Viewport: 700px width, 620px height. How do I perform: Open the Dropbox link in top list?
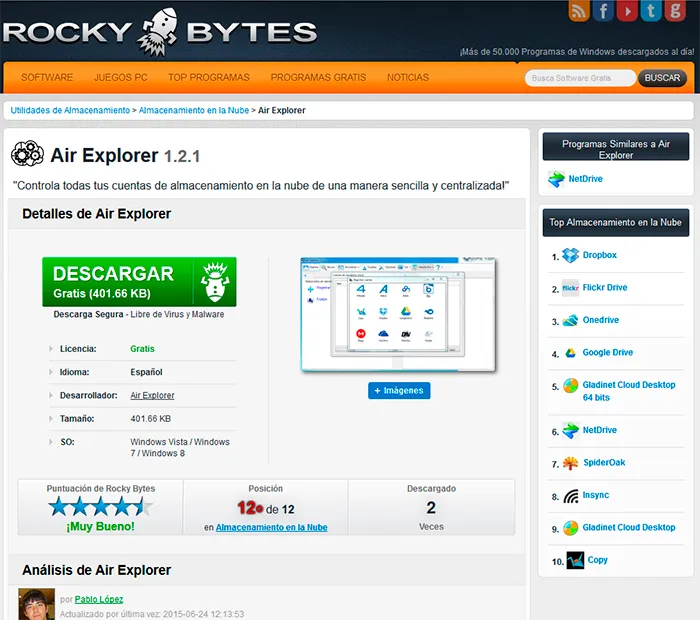(x=600, y=255)
